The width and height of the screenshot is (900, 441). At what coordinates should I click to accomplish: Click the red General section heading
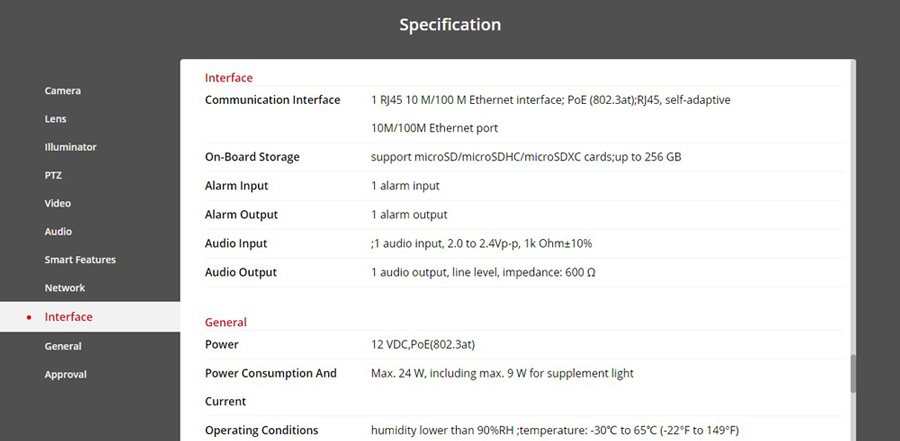pos(225,322)
